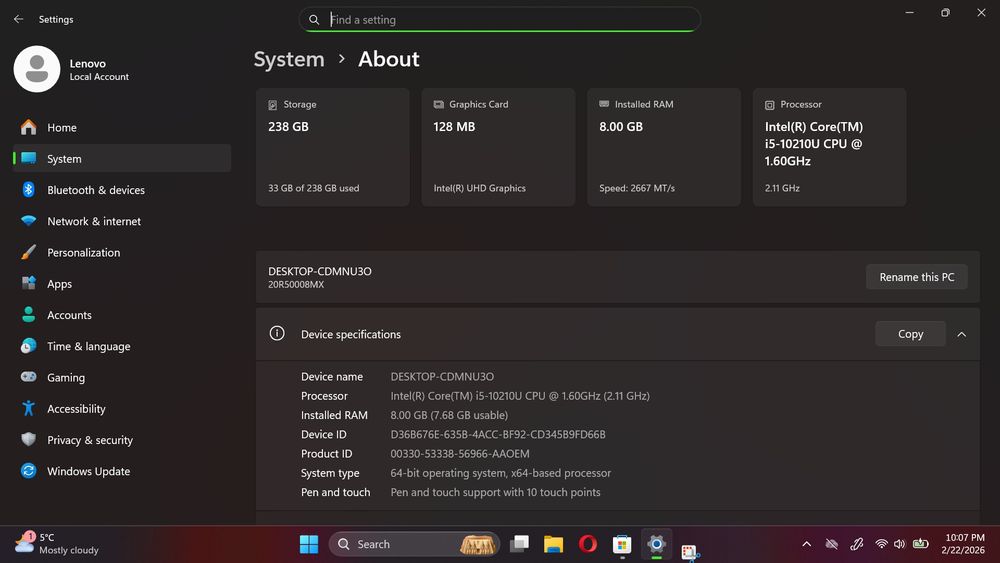The height and width of the screenshot is (563, 1000).
Task: Open the Windows Start menu
Action: coord(309,544)
